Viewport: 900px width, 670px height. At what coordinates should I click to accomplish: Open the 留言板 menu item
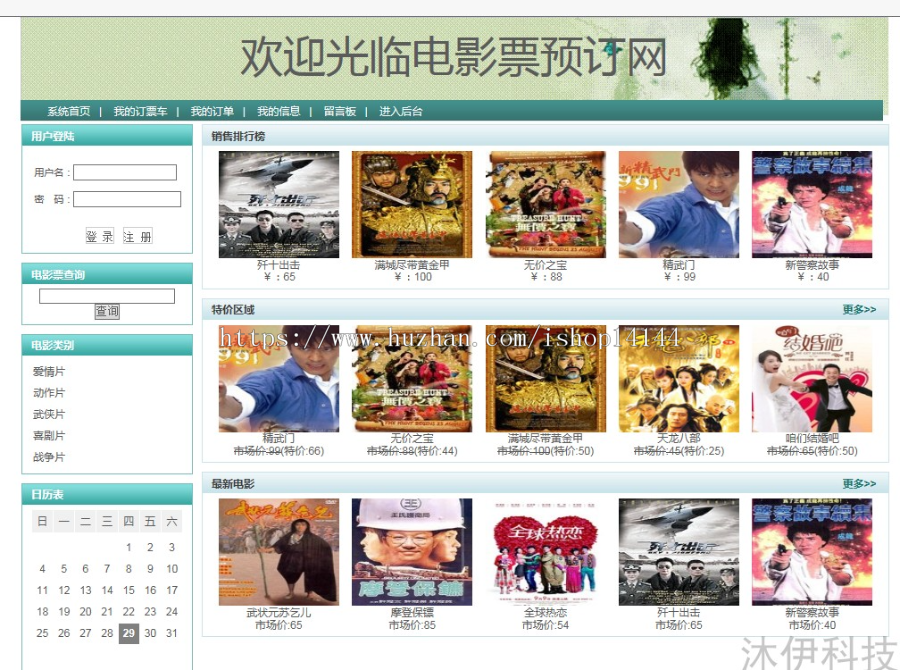tap(339, 111)
